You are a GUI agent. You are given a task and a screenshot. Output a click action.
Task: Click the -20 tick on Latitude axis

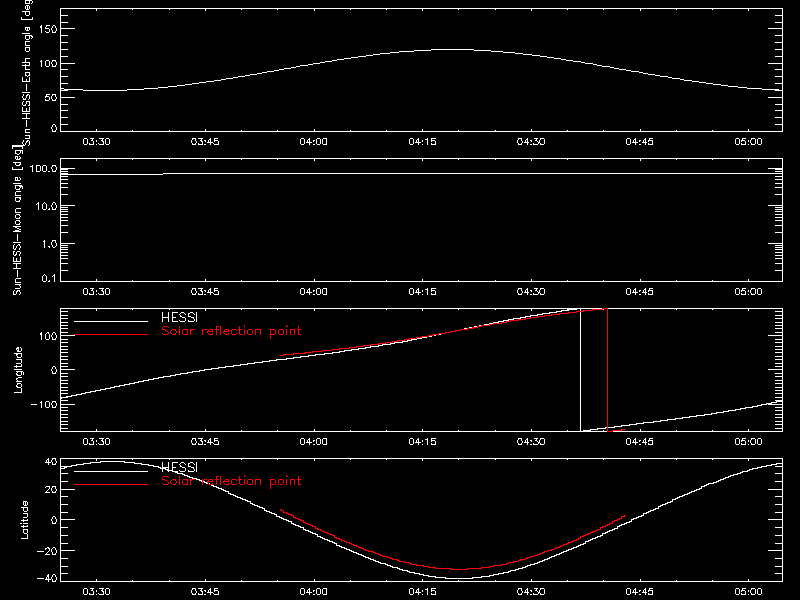47,551
